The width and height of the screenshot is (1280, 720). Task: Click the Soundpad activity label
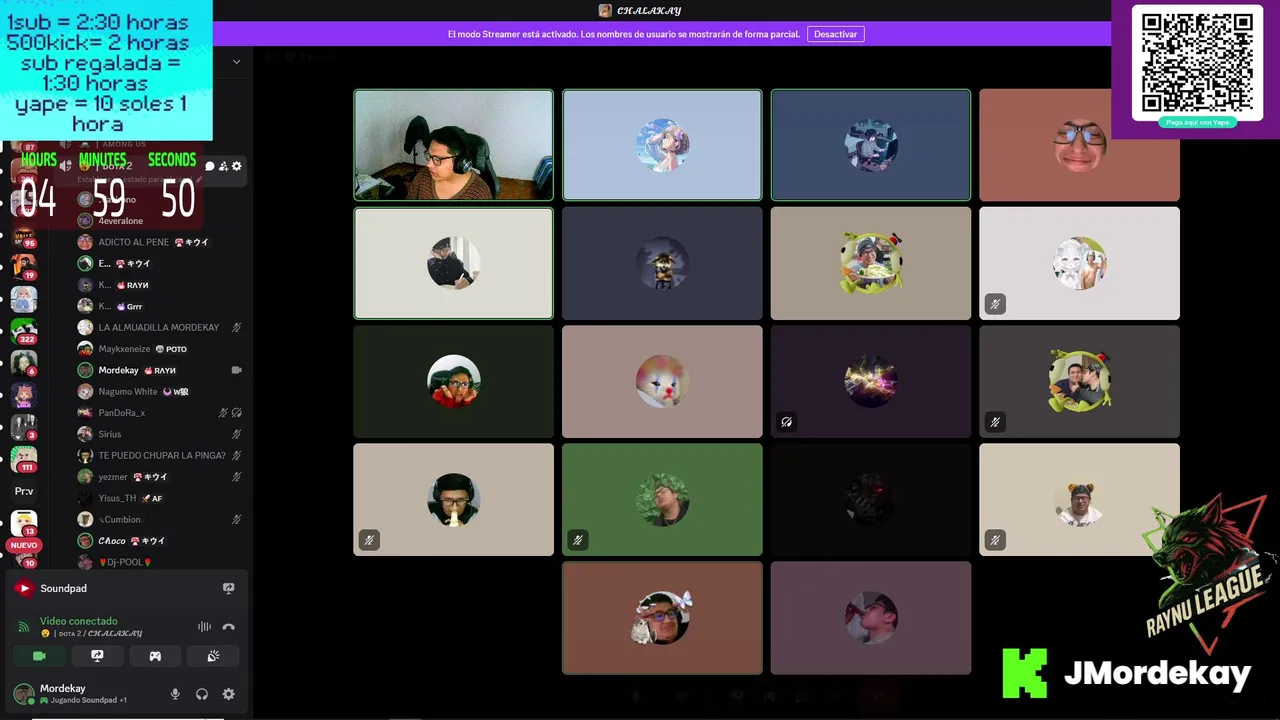63,589
